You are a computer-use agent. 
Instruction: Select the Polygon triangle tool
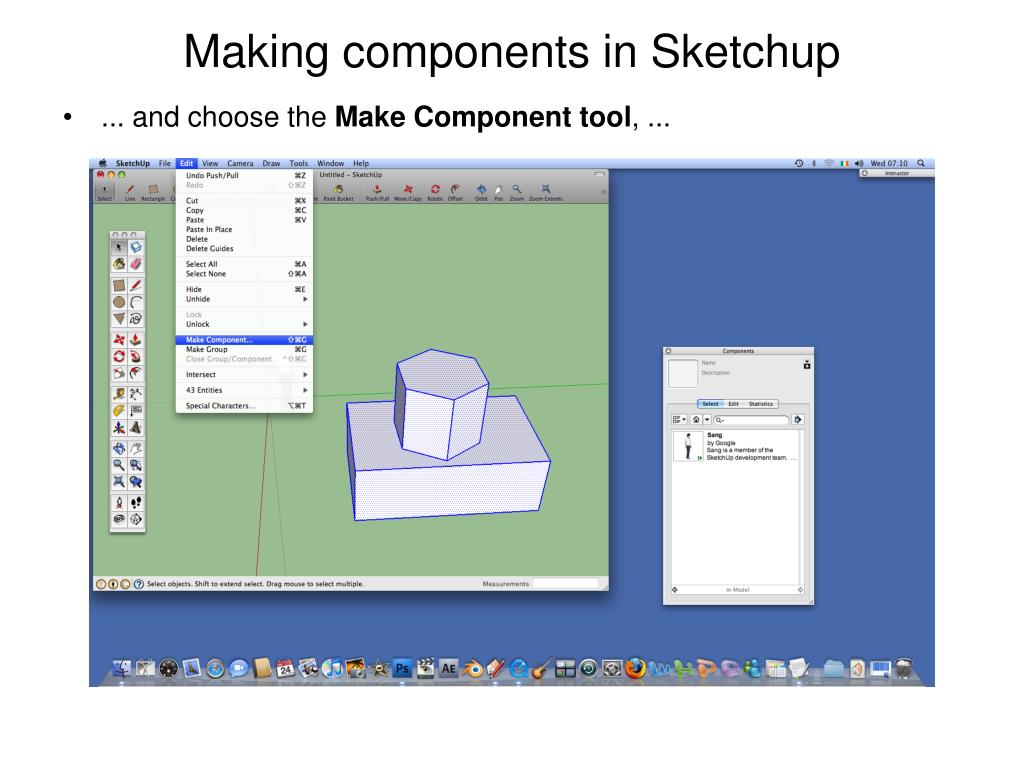pyautogui.click(x=119, y=319)
